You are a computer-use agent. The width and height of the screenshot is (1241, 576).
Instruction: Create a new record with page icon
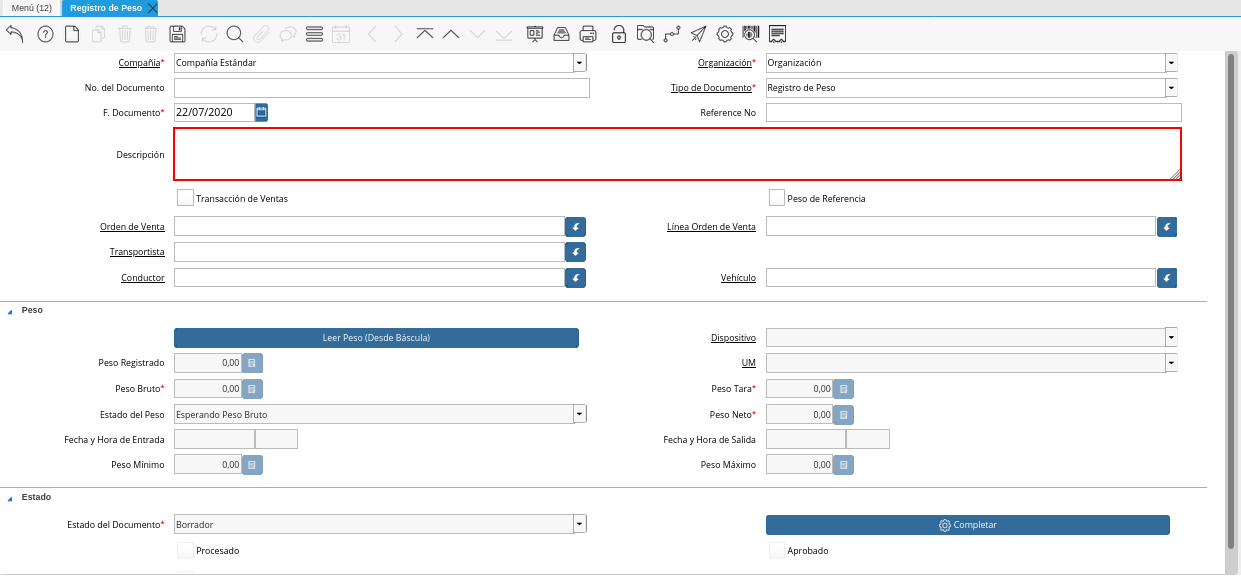coord(72,34)
